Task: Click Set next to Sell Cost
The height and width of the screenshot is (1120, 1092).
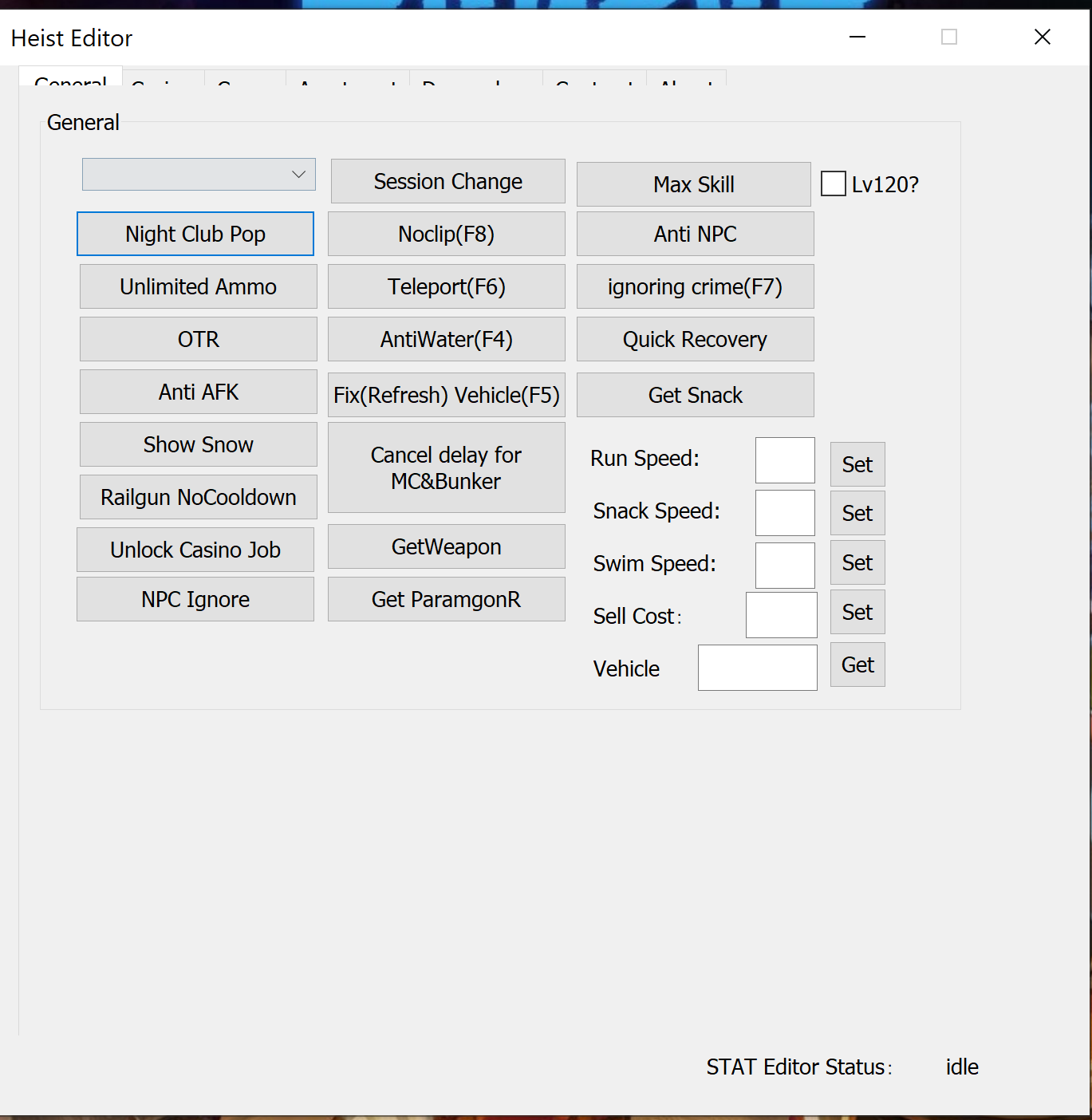Action: coord(857,612)
